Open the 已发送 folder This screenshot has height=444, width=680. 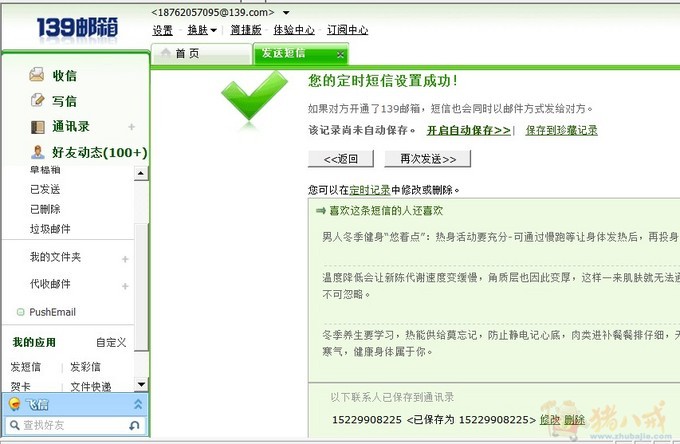[x=45, y=189]
